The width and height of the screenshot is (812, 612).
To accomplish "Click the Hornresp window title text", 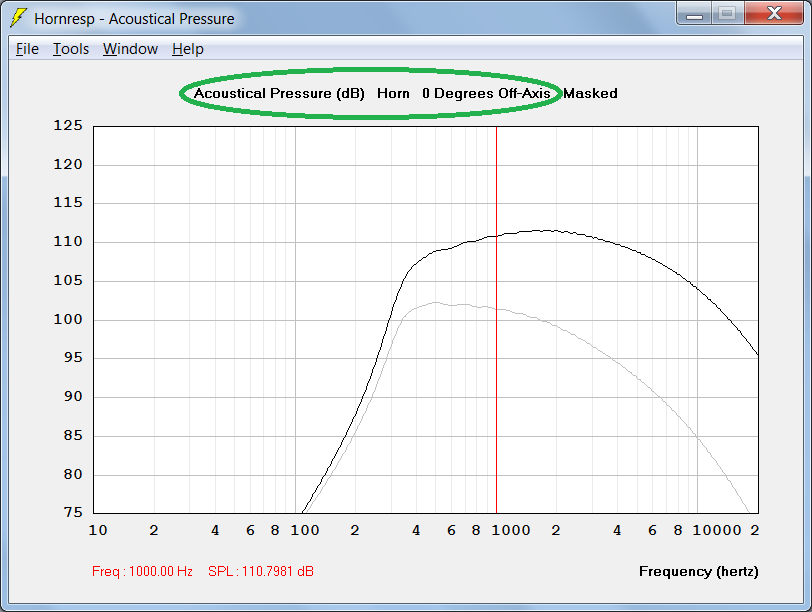I will point(134,19).
